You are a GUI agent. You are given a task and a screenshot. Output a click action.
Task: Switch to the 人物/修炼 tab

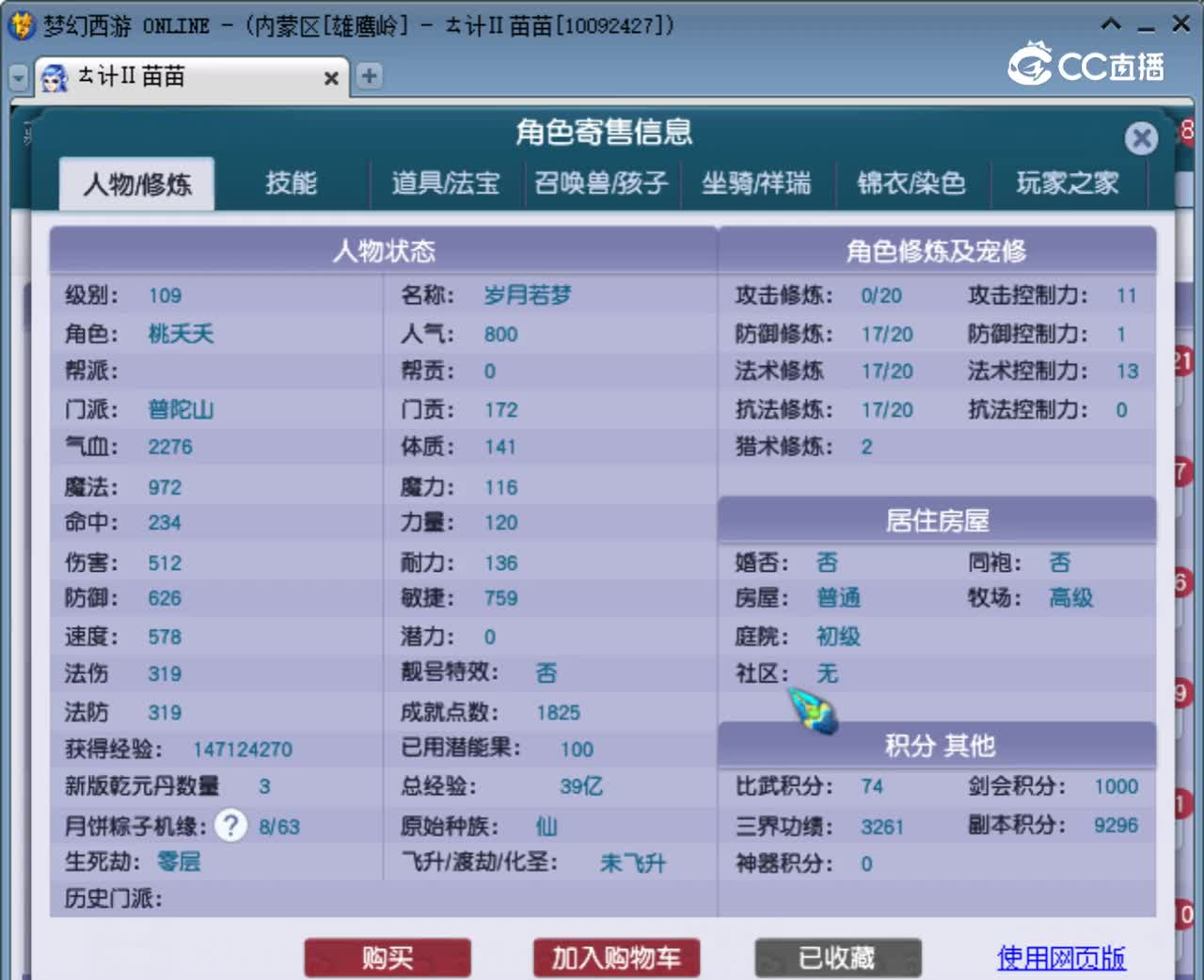(x=137, y=183)
